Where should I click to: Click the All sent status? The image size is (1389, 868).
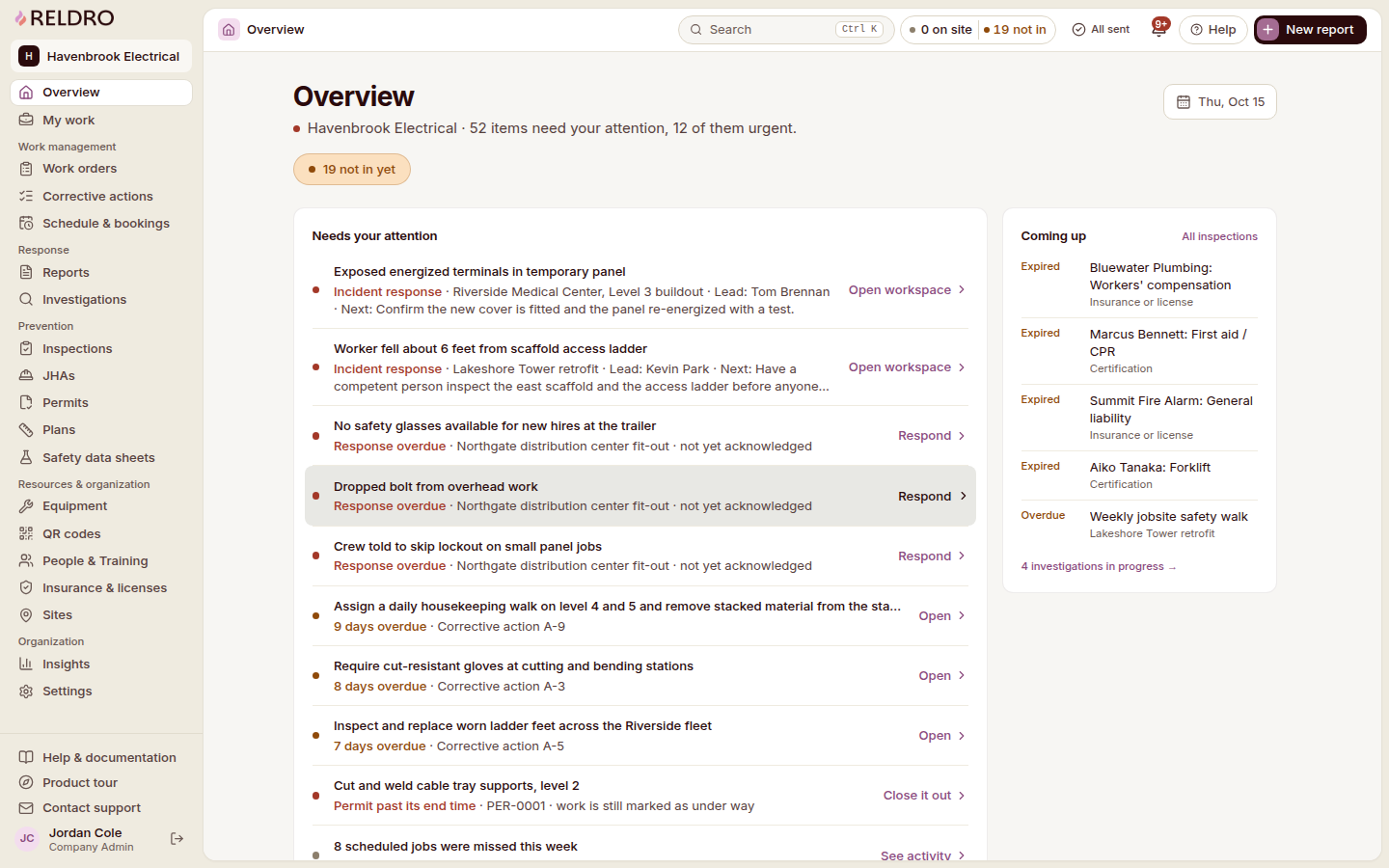[1101, 30]
